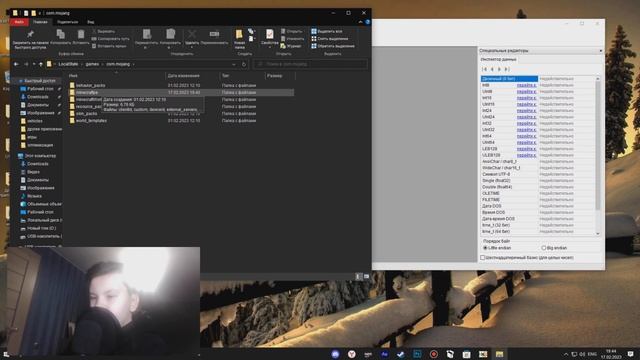Click LocalState in the breadcrumb path
This screenshot has height=360, width=640.
(x=68, y=64)
